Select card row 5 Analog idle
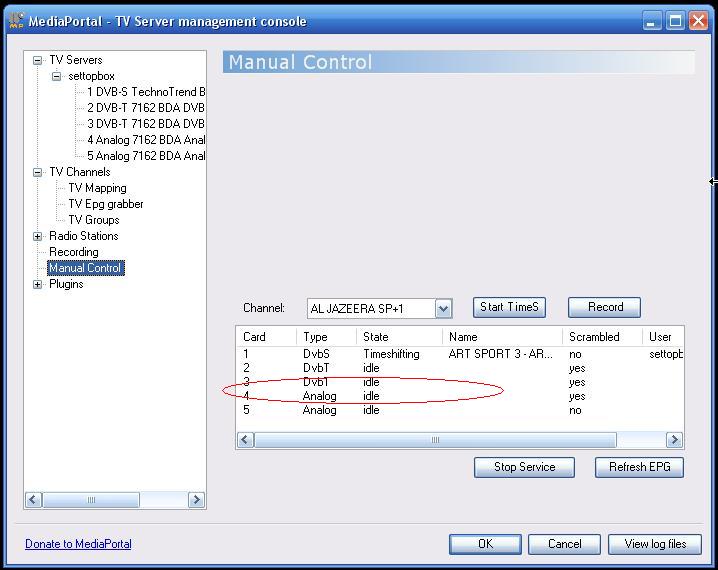 click(460, 411)
